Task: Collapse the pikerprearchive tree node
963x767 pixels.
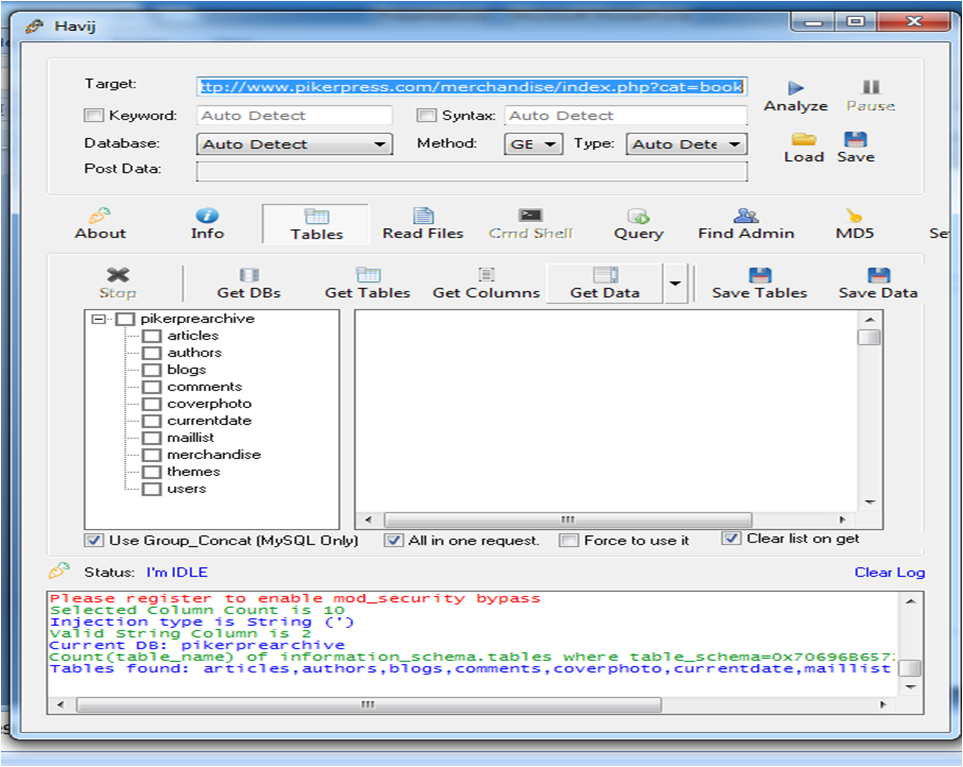Action: point(98,319)
